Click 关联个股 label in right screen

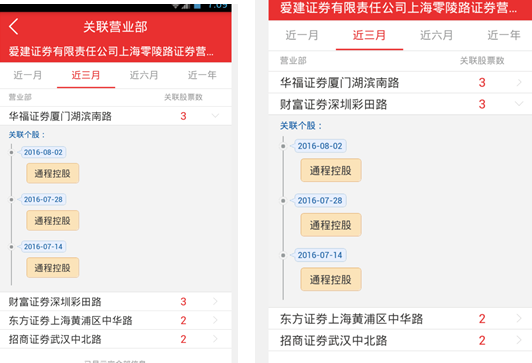coord(301,126)
